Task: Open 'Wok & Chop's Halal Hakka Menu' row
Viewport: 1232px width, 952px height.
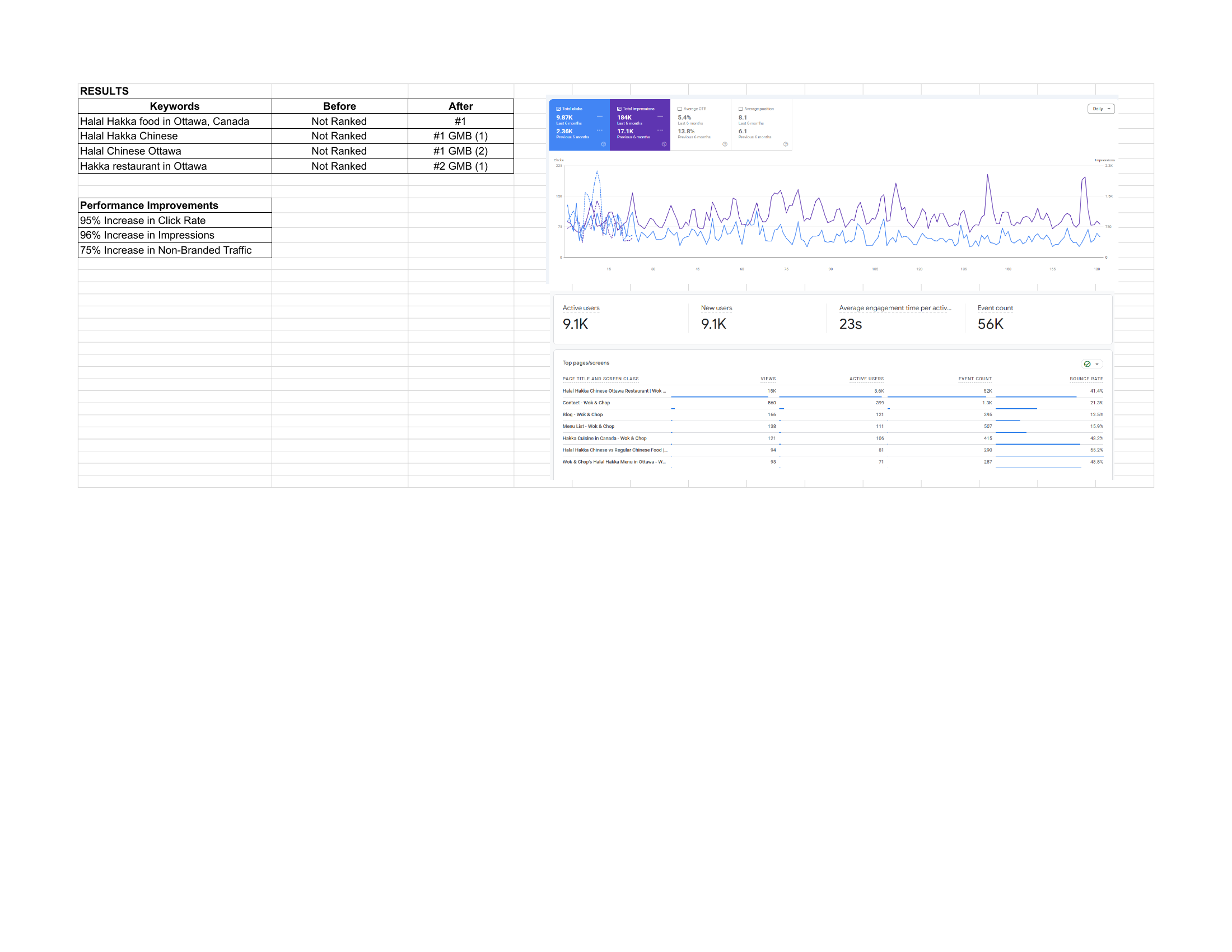Action: (x=833, y=462)
